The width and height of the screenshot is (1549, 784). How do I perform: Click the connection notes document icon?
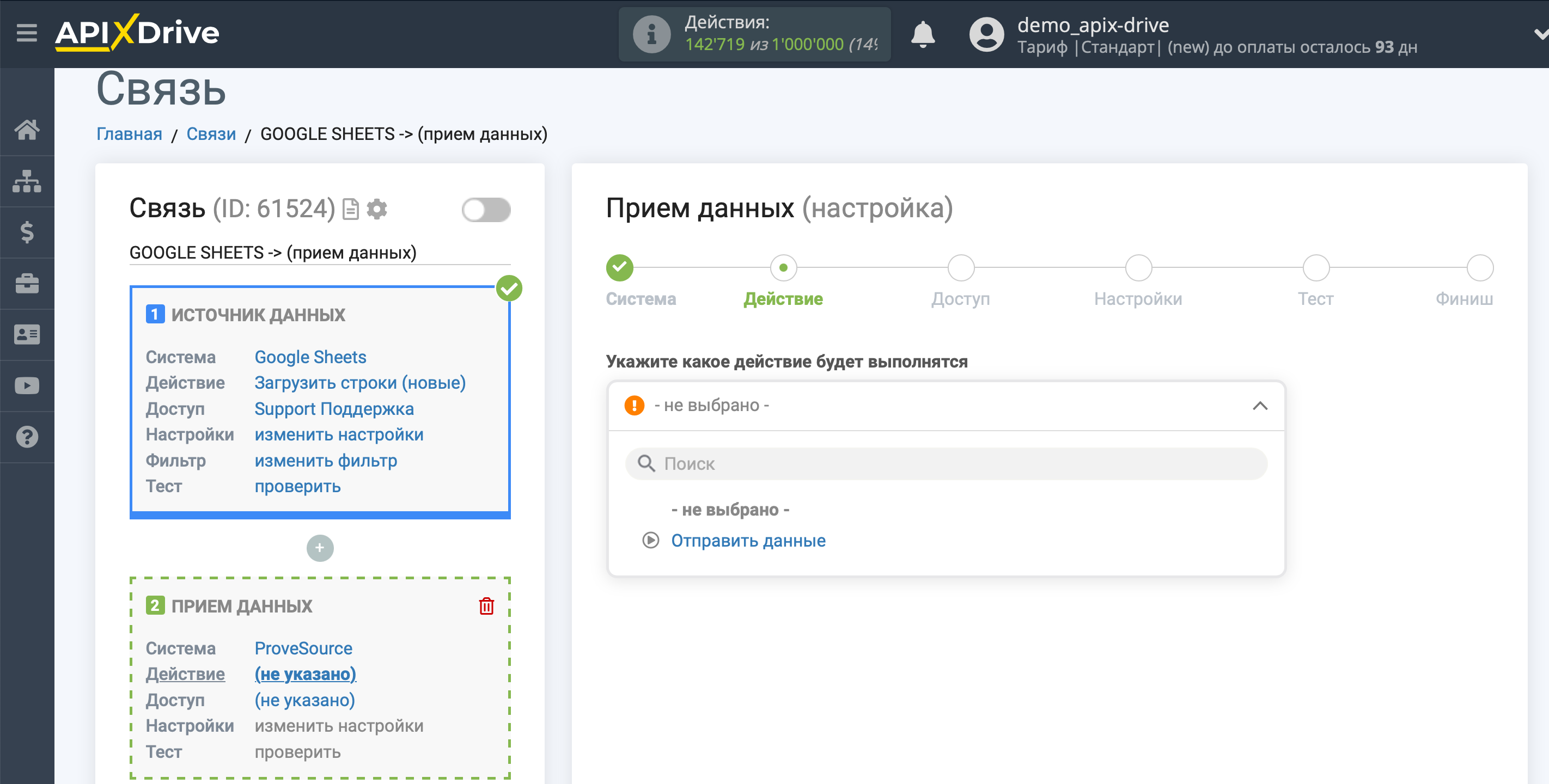351,209
